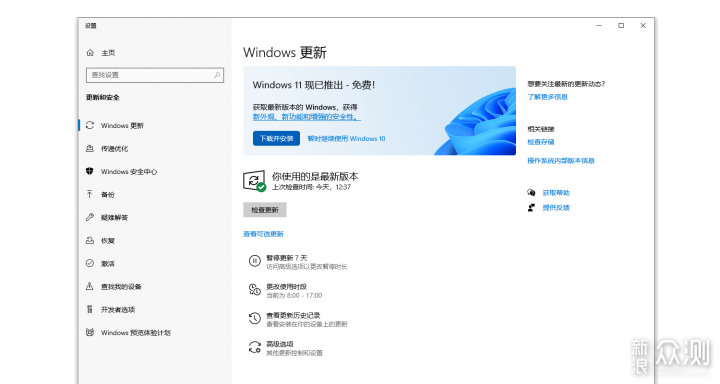Click the 查找我的设备 icon
The width and height of the screenshot is (720, 384).
[x=90, y=286]
